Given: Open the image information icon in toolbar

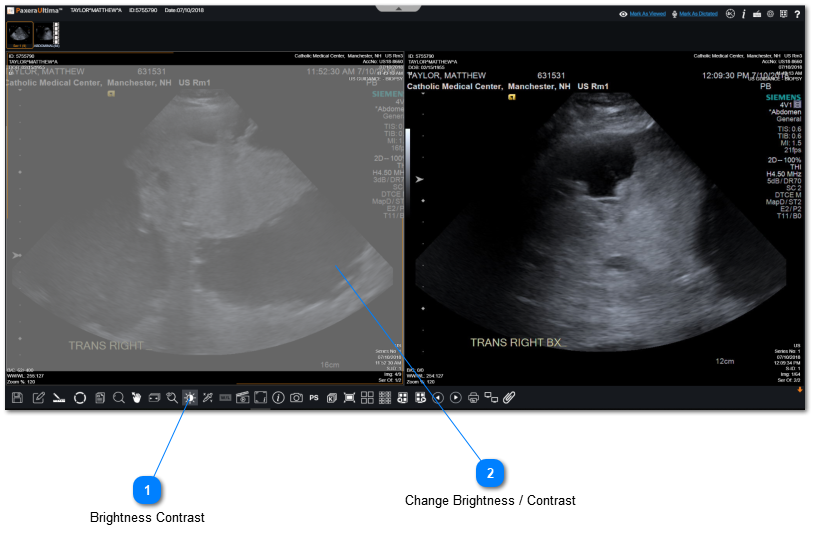Looking at the screenshot, I should click(278, 398).
